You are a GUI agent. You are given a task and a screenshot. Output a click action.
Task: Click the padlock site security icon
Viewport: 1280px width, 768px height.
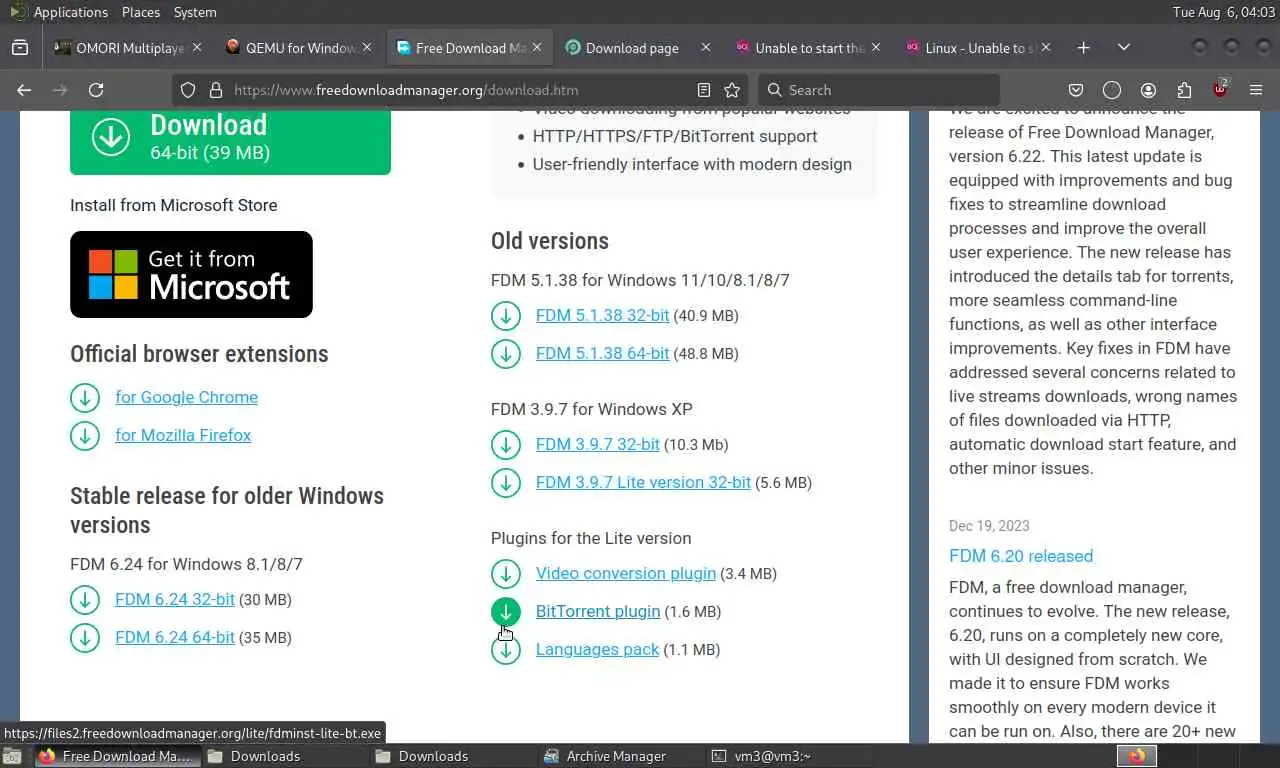[214, 90]
